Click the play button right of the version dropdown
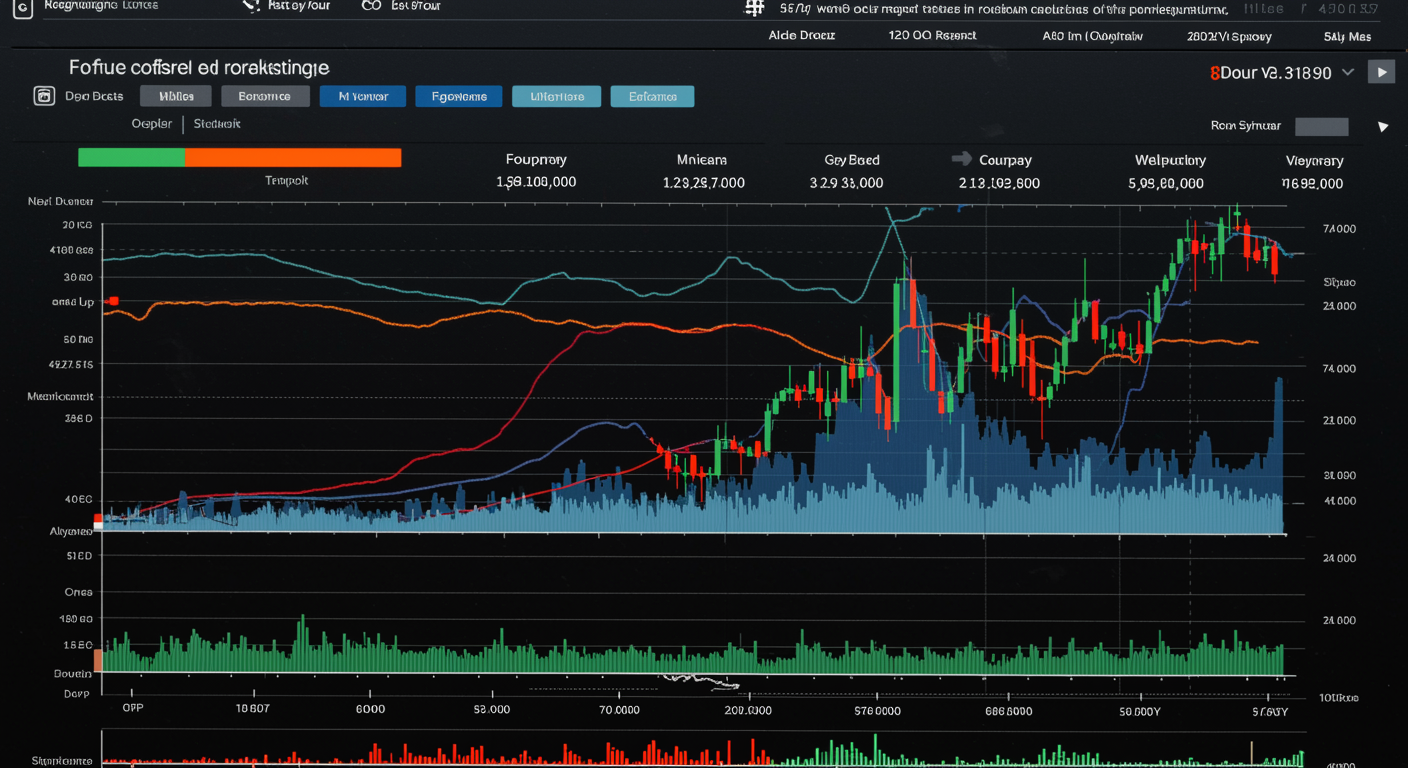1408x768 pixels. pyautogui.click(x=1381, y=71)
